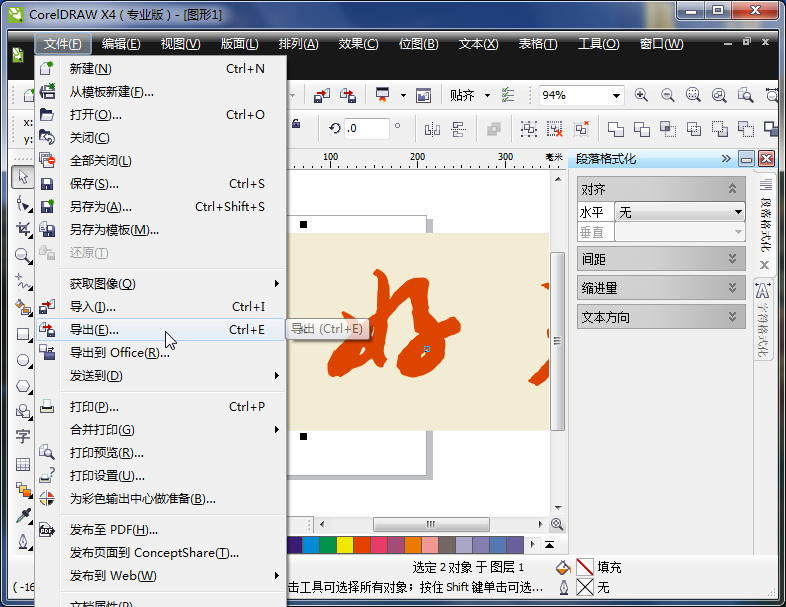Click the mirror horizontally icon
The height and width of the screenshot is (607, 786).
tap(432, 129)
